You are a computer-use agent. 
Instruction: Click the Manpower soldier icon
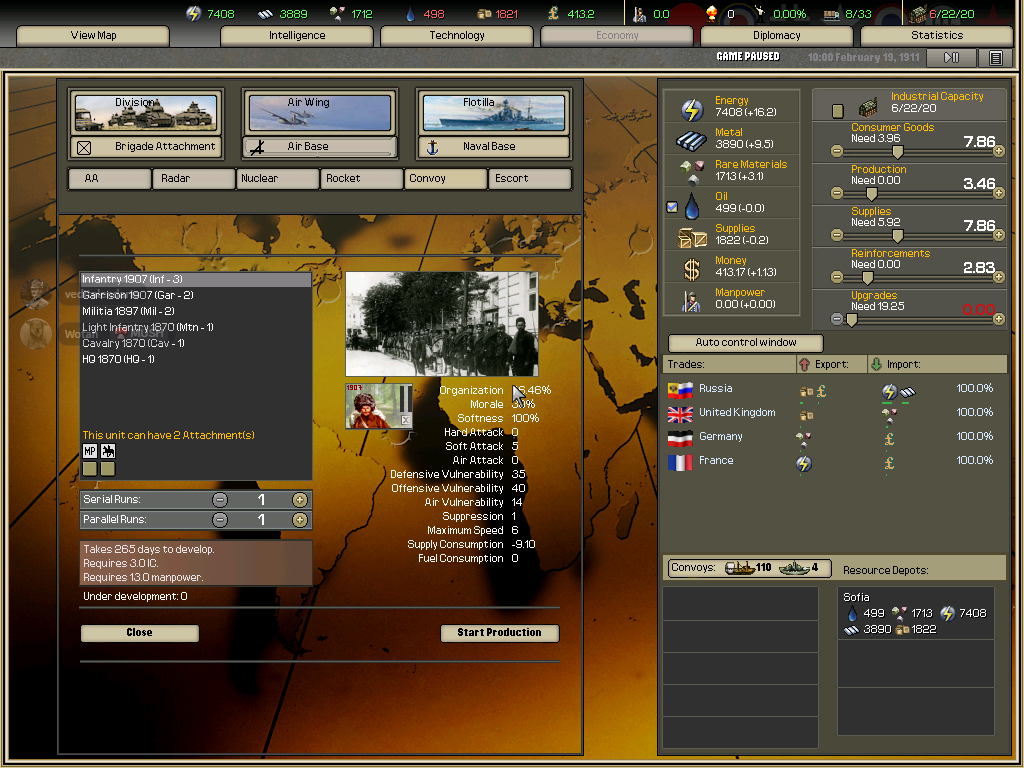click(x=691, y=301)
